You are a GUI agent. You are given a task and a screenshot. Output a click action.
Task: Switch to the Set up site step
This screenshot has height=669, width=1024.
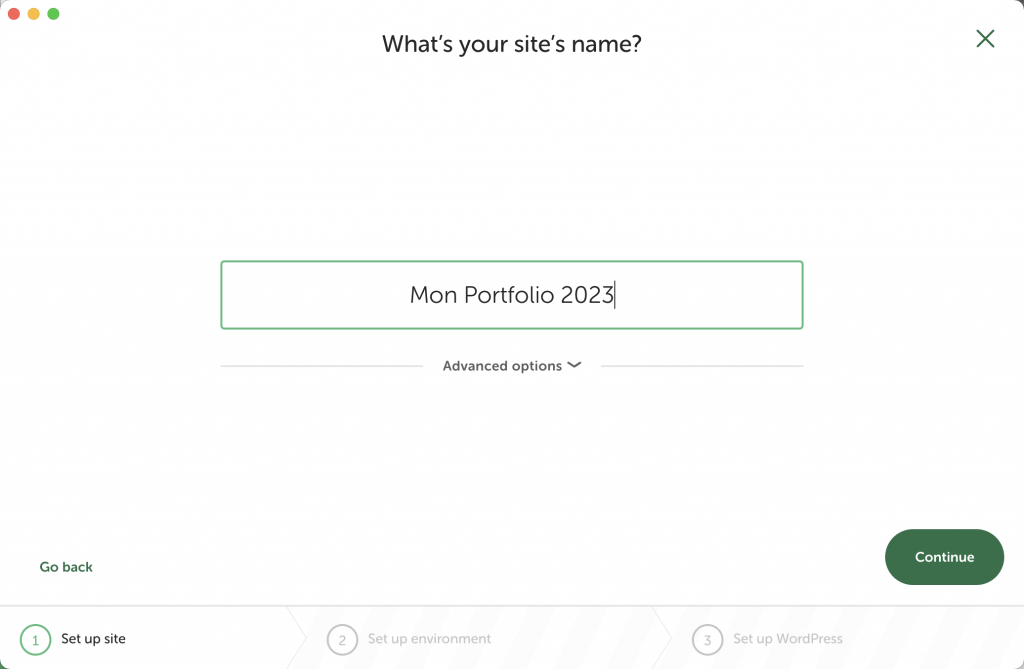93,638
